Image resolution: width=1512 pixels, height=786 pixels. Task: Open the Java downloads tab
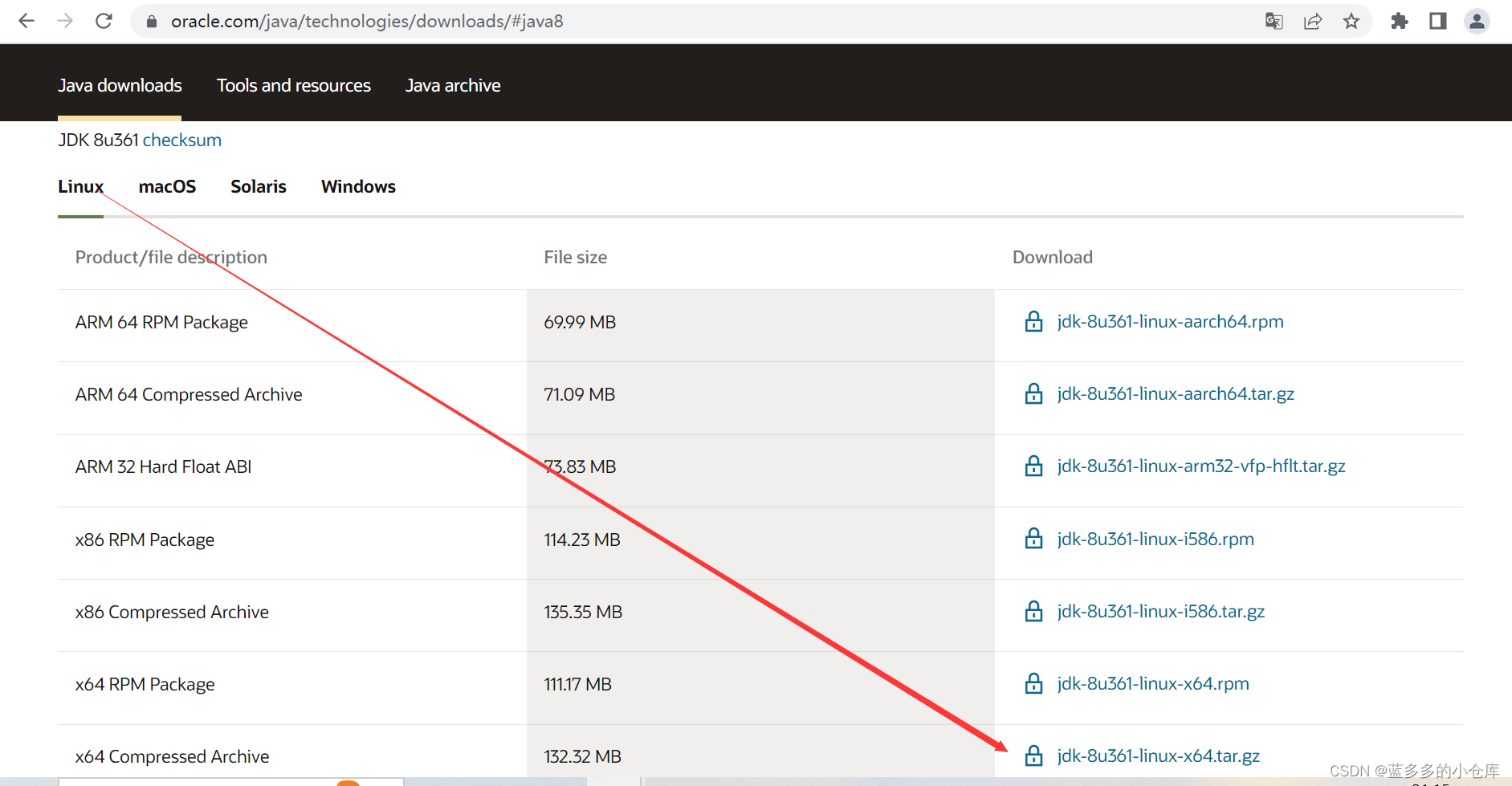tap(120, 85)
